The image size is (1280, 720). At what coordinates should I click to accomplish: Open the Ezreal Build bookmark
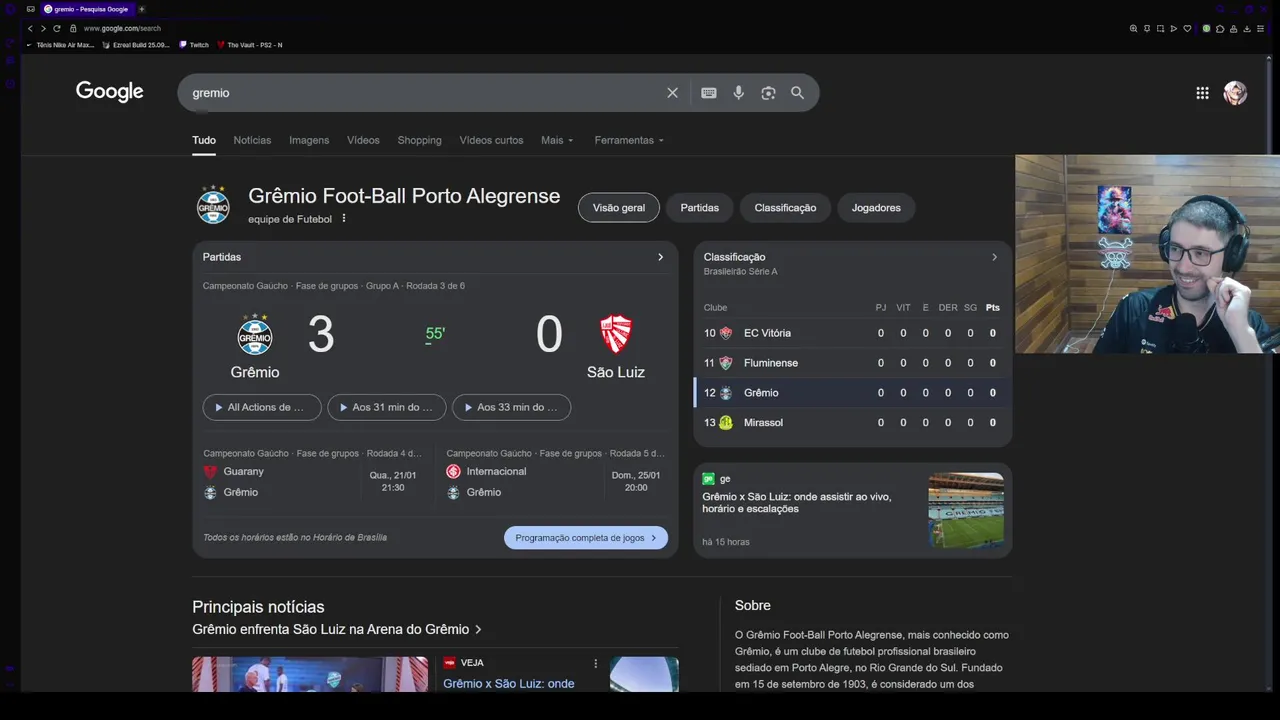coord(136,45)
